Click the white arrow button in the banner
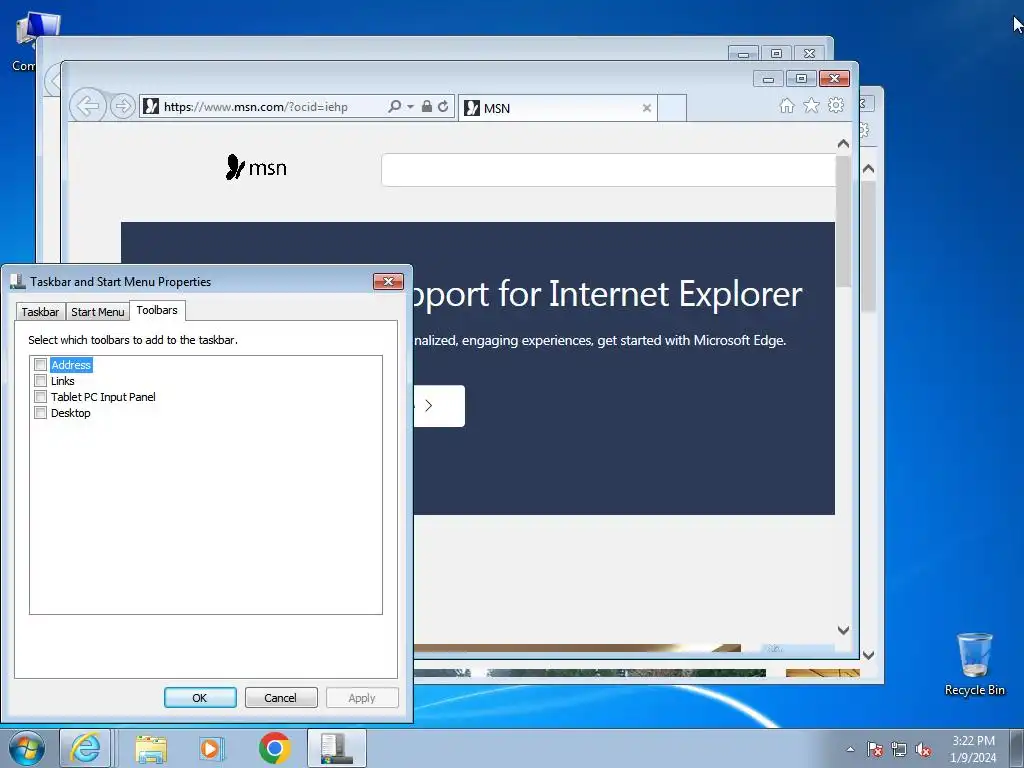This screenshot has height=768, width=1024. [x=439, y=406]
